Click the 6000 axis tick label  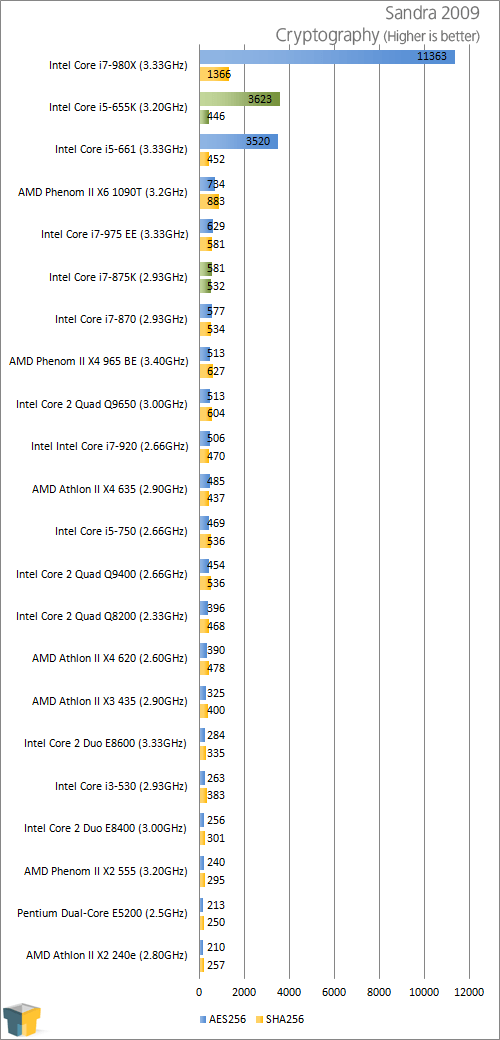334,993
